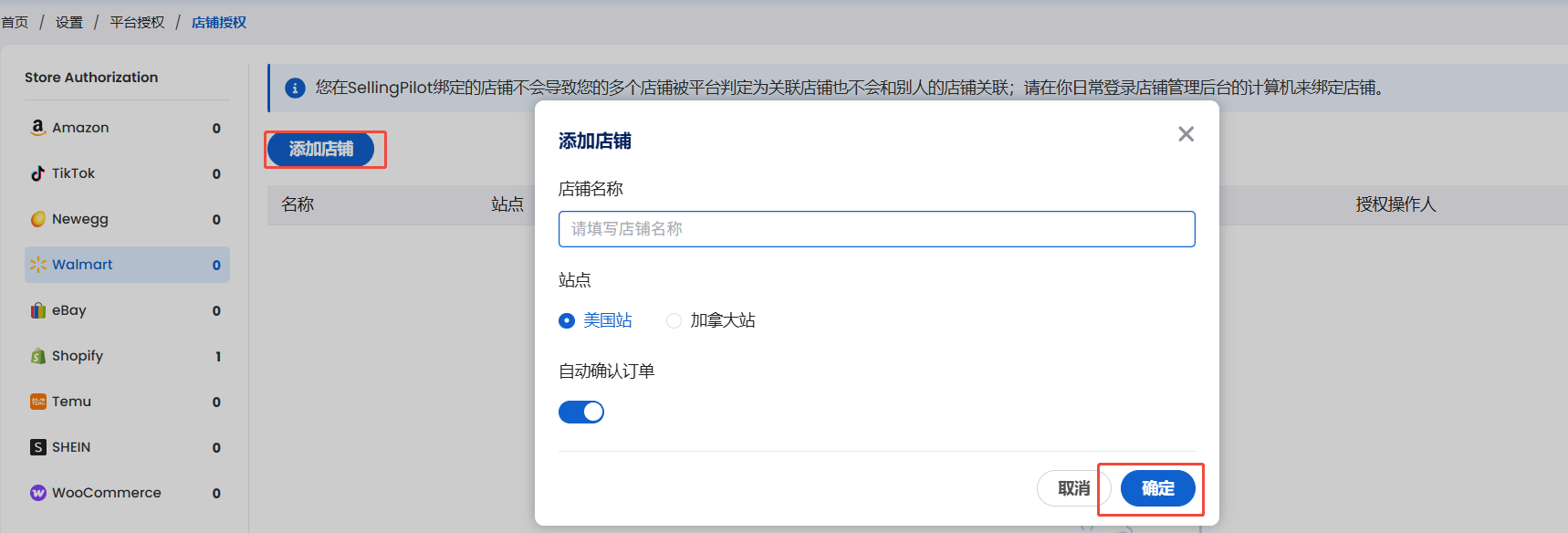The image size is (1568, 533).
Task: Open the 设置 breadcrumb link
Action: point(69,22)
